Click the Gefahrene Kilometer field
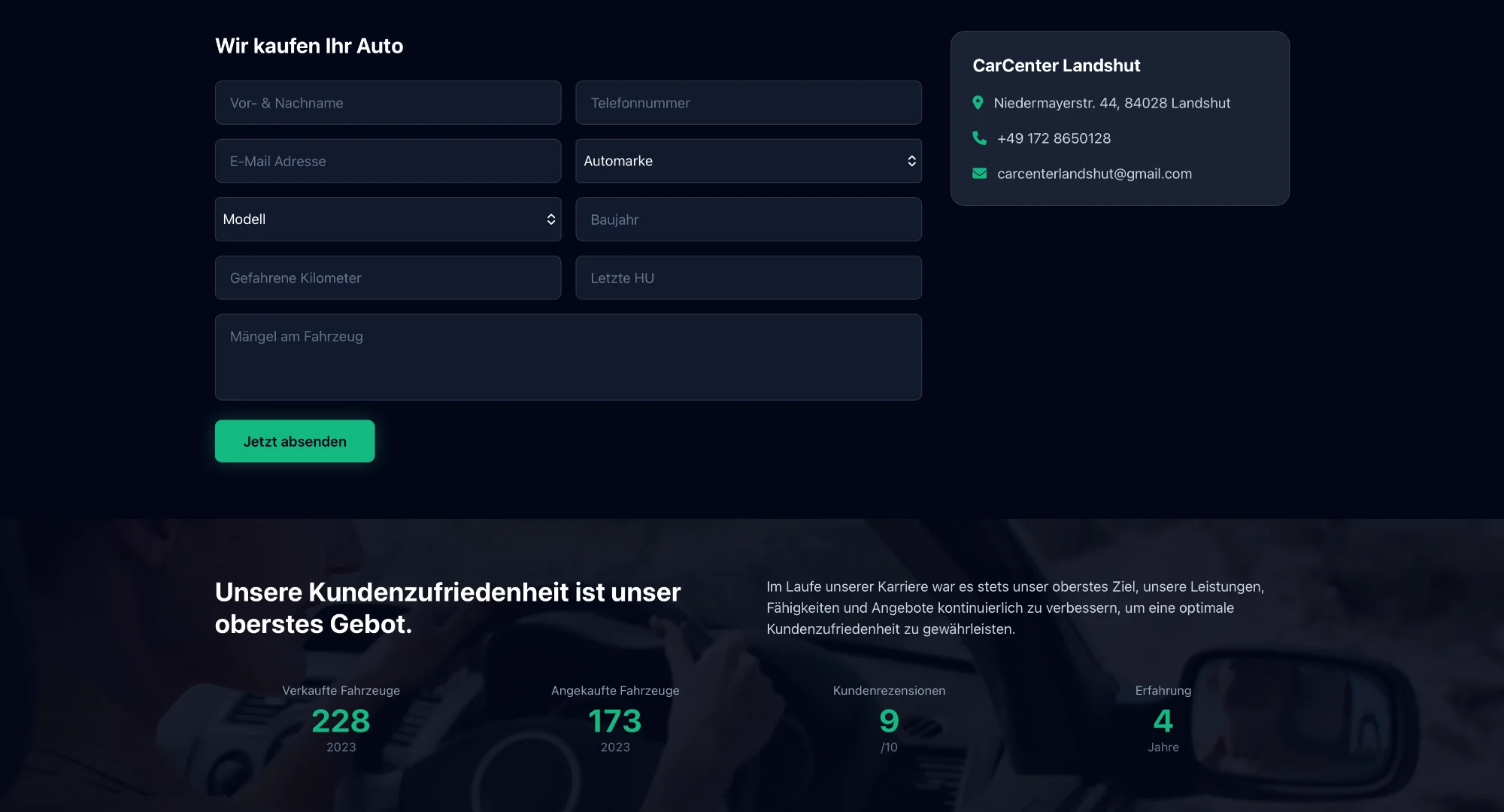Screen dimensions: 1504x812 (x=387, y=278)
